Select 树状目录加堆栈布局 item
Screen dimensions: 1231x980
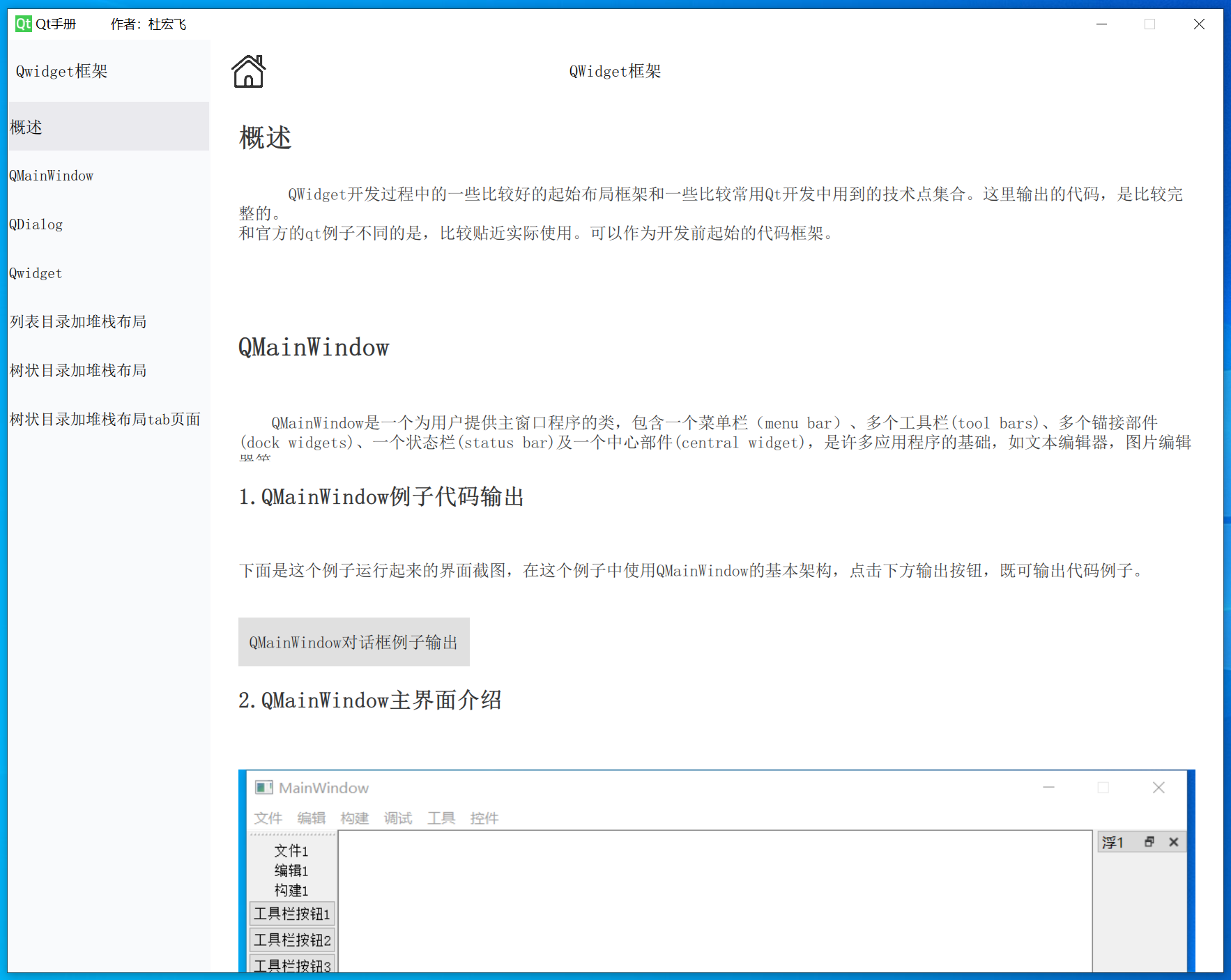click(109, 370)
